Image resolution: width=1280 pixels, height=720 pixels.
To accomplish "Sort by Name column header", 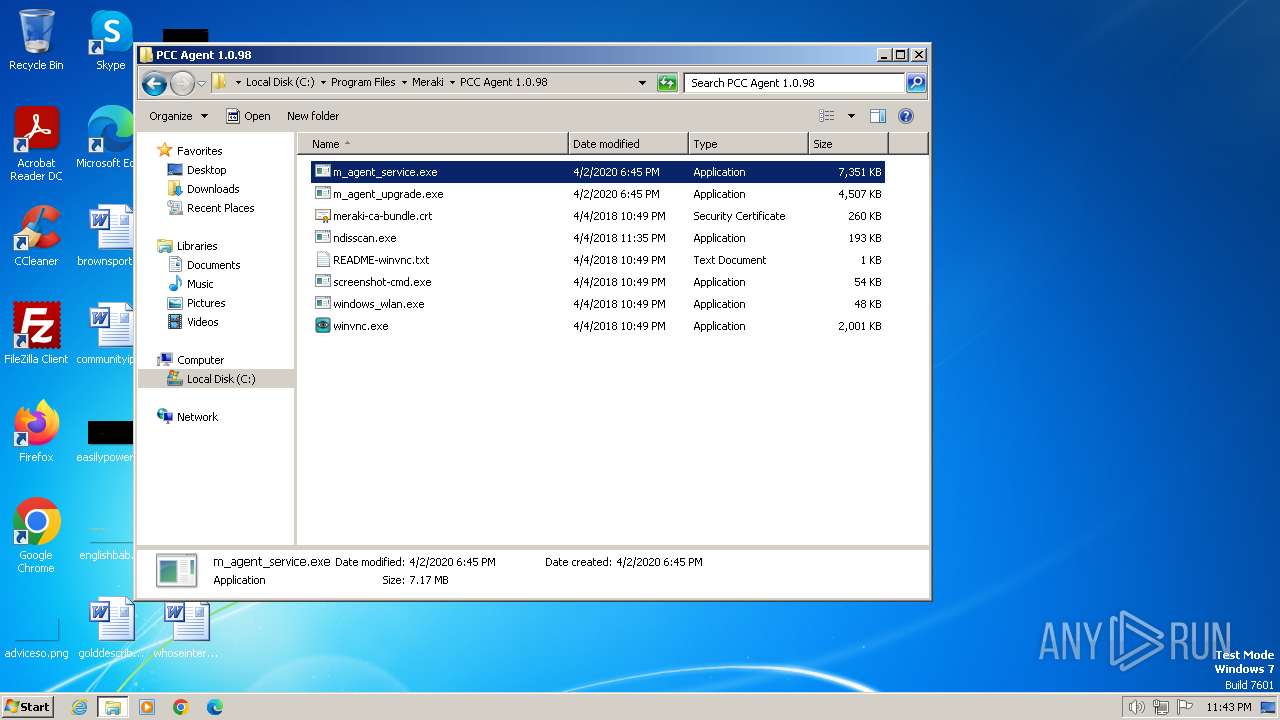I will point(432,144).
